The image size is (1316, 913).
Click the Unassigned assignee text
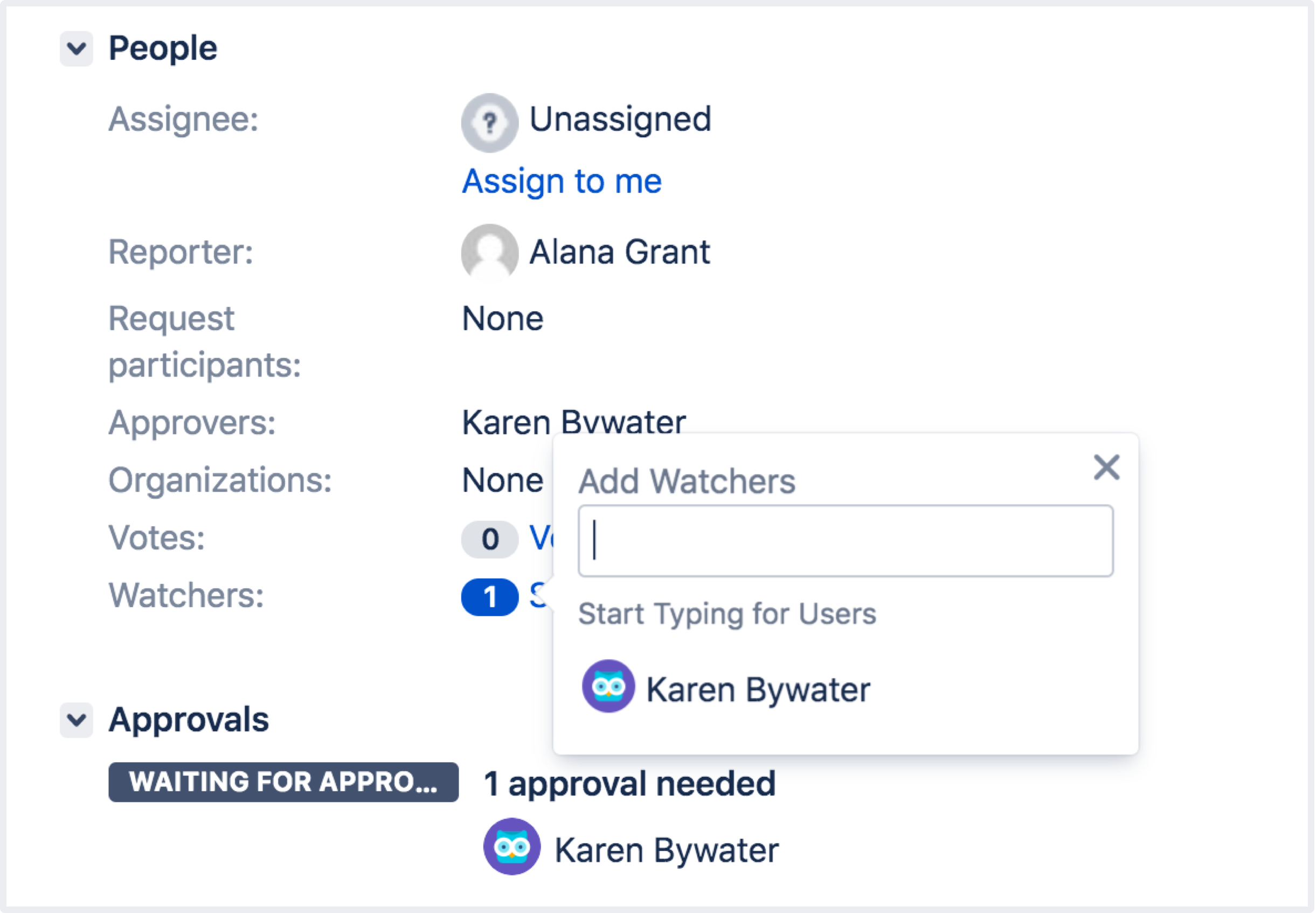point(620,120)
